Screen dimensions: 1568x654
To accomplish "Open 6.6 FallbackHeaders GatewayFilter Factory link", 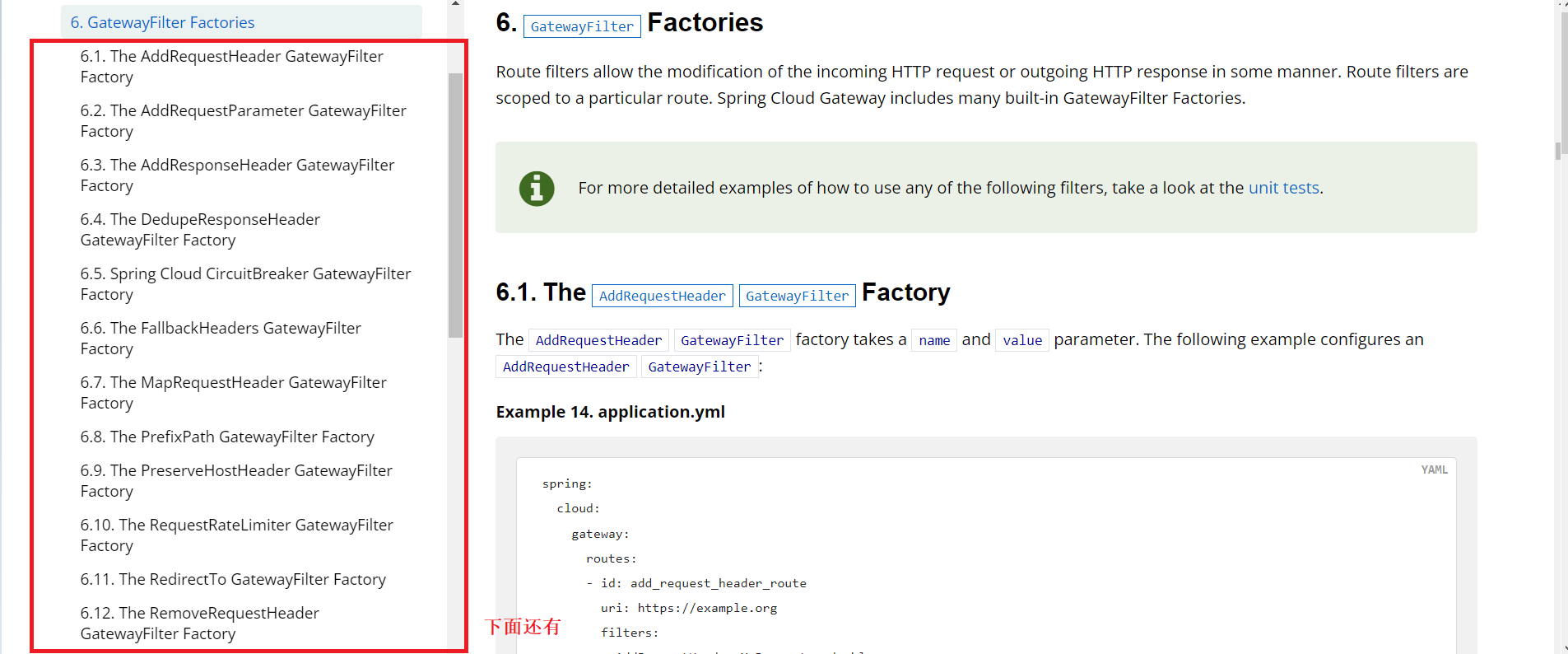I will click(221, 339).
